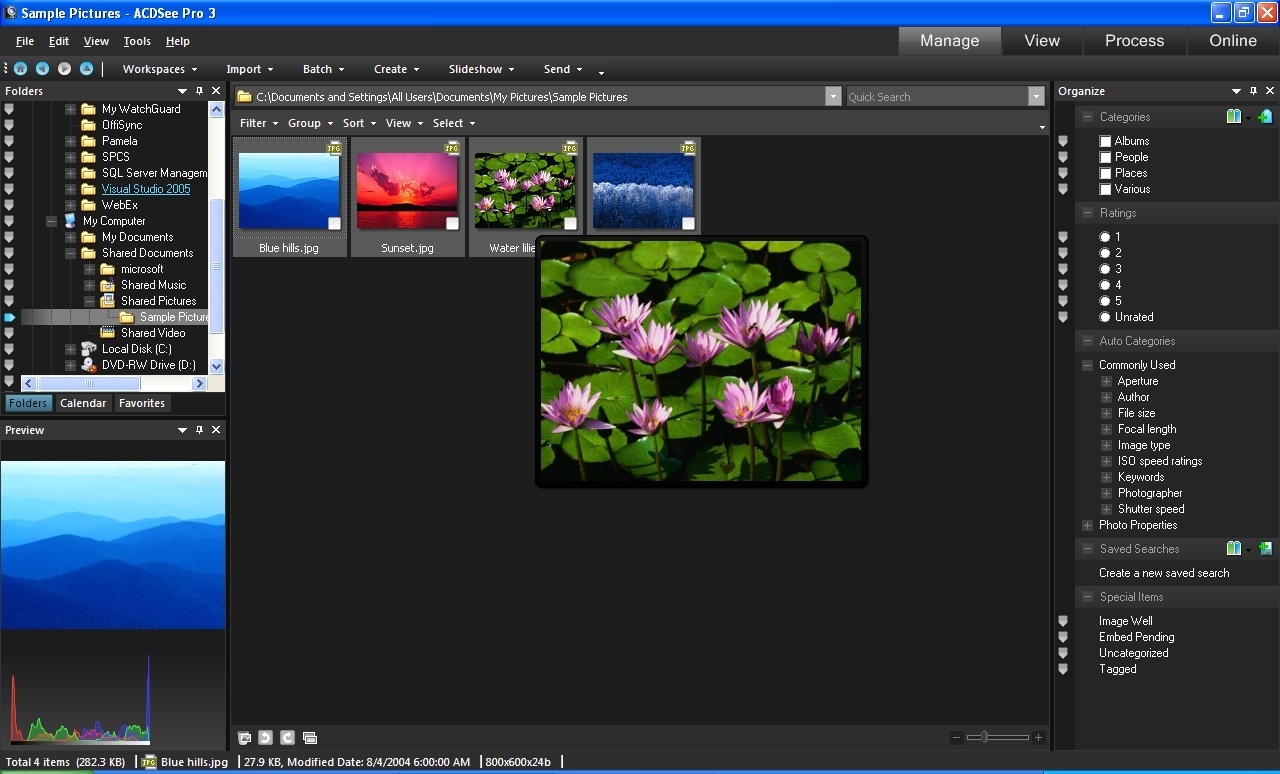Select the Sunset.jpg thumbnail

click(408, 189)
